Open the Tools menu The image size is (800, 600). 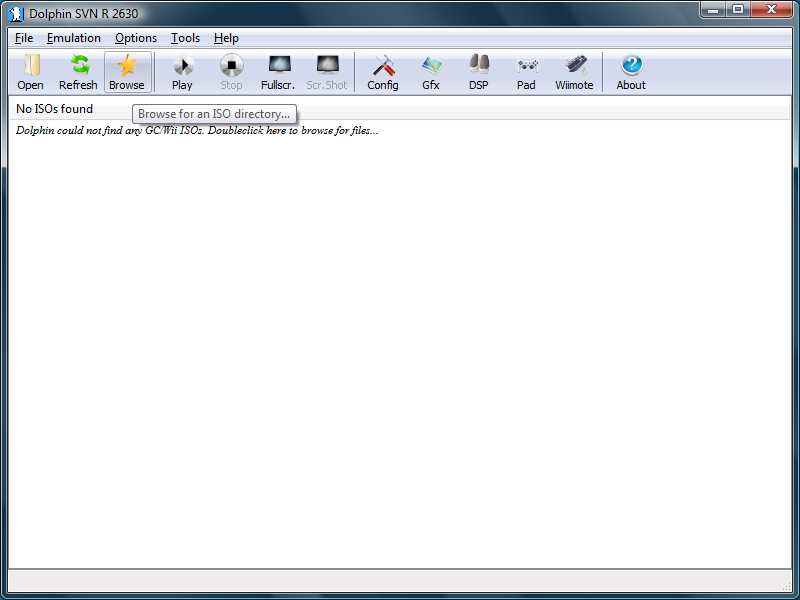coord(185,38)
